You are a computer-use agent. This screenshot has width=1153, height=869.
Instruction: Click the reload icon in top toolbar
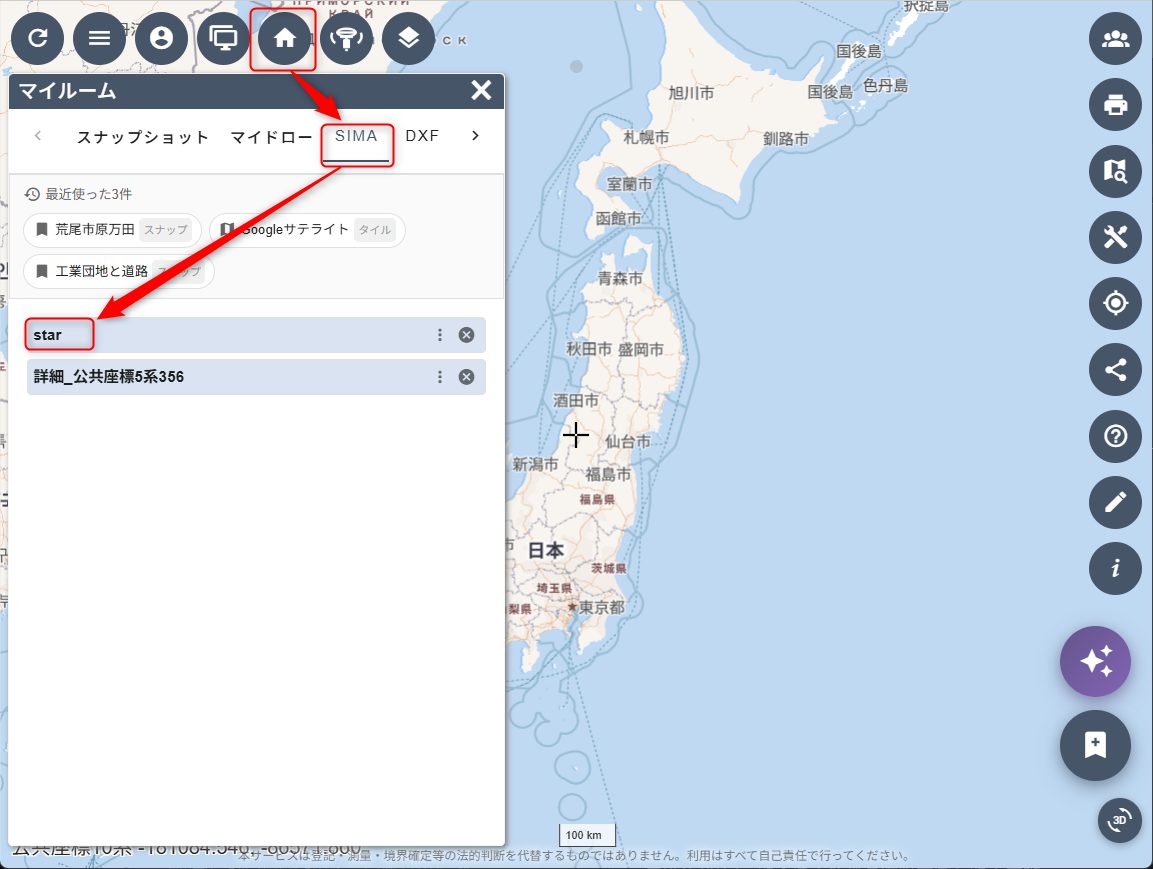pyautogui.click(x=38, y=39)
